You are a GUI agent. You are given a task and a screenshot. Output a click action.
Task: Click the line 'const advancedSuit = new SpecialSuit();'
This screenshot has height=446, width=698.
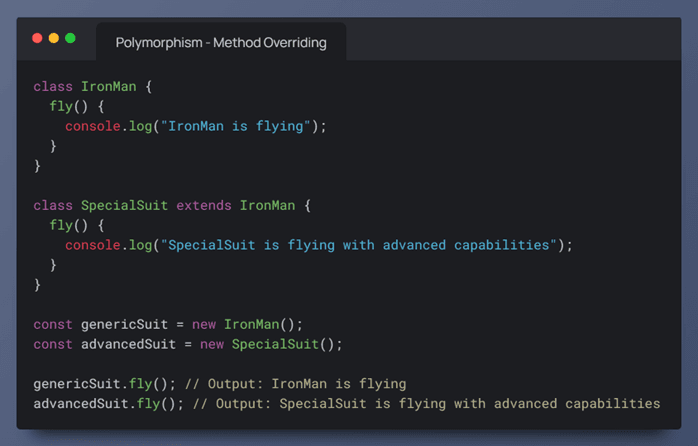click(x=188, y=344)
